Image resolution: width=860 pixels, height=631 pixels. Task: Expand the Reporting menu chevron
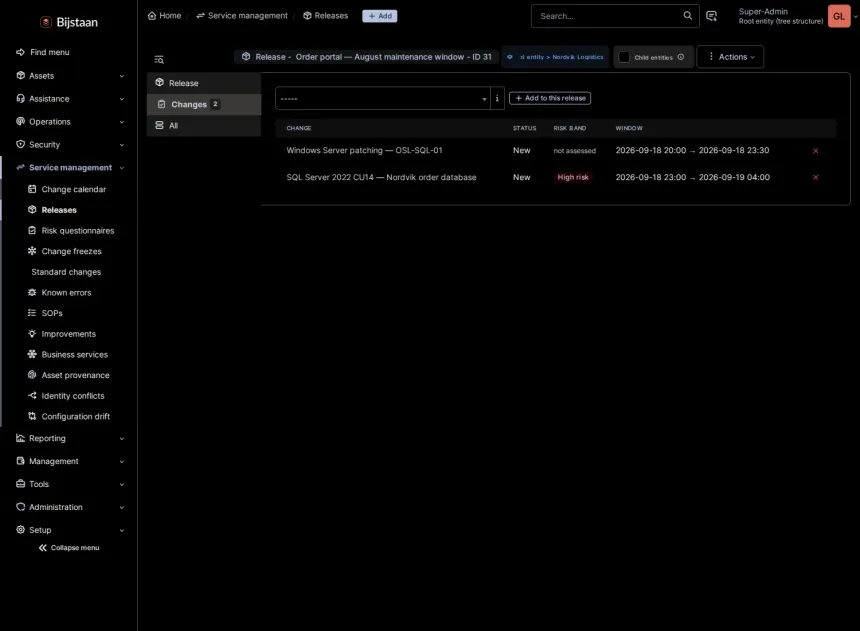click(122, 438)
